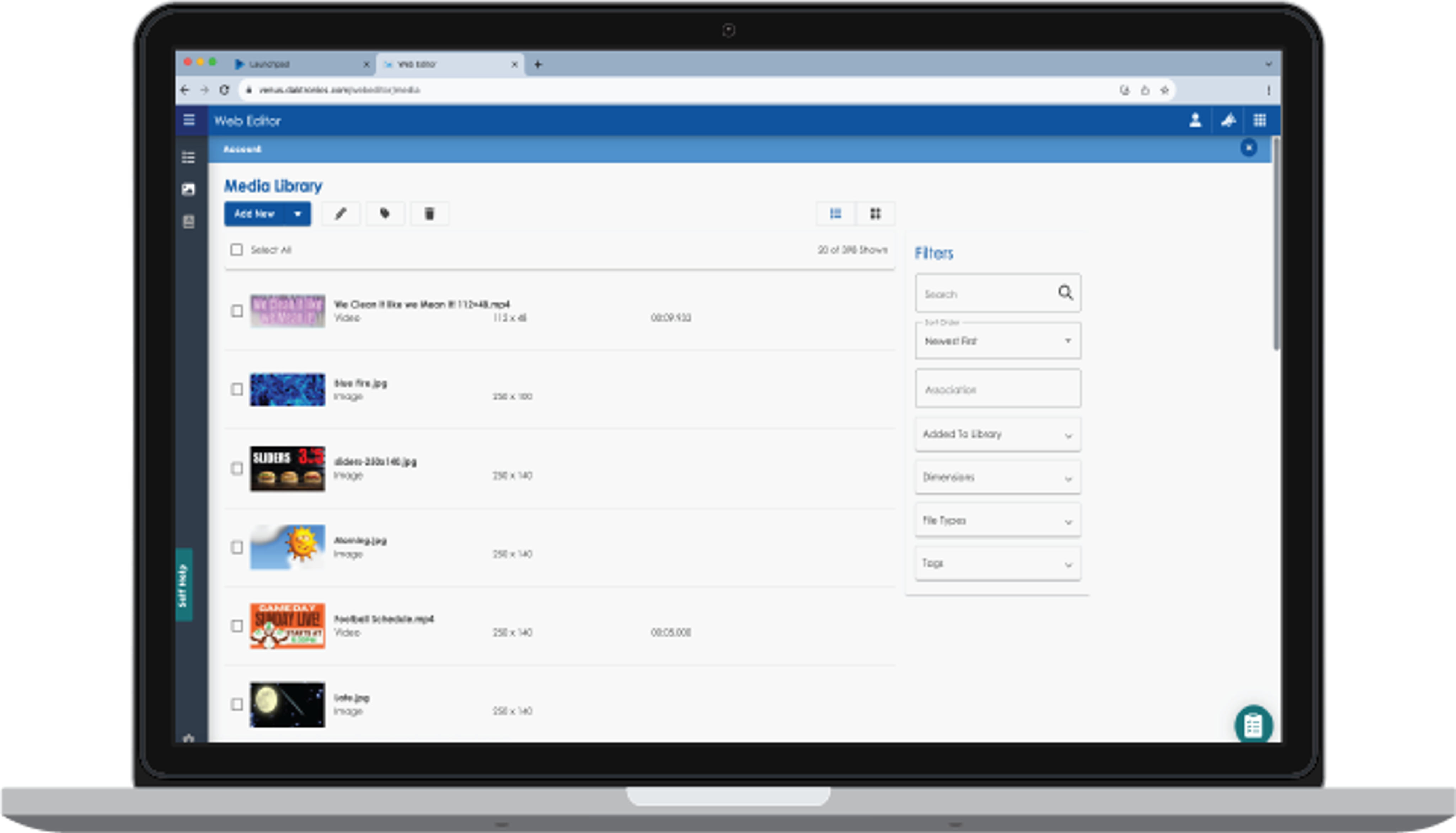Image resolution: width=1456 pixels, height=833 pixels.
Task: Toggle the Select All checkbox
Action: pyautogui.click(x=236, y=249)
